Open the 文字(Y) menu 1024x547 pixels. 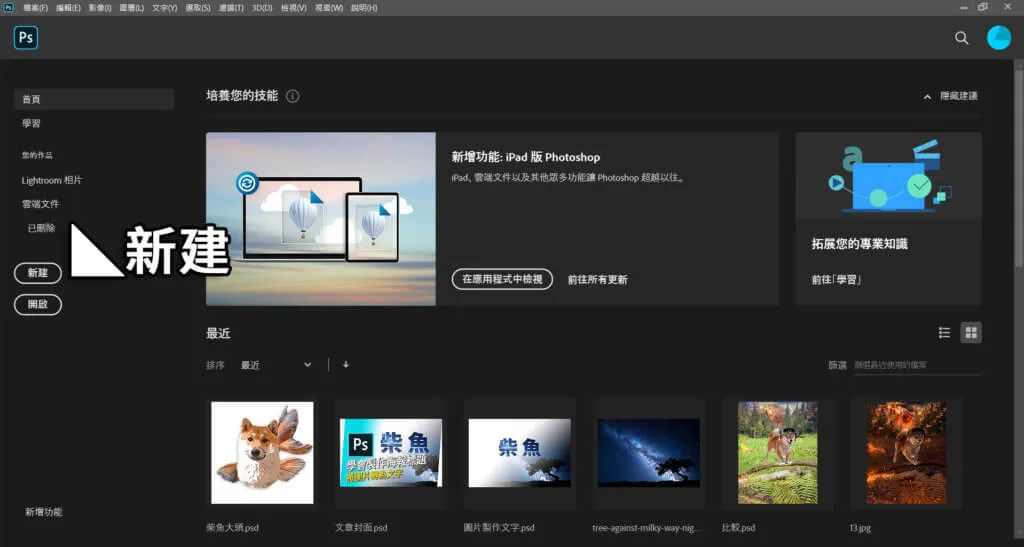click(x=165, y=8)
